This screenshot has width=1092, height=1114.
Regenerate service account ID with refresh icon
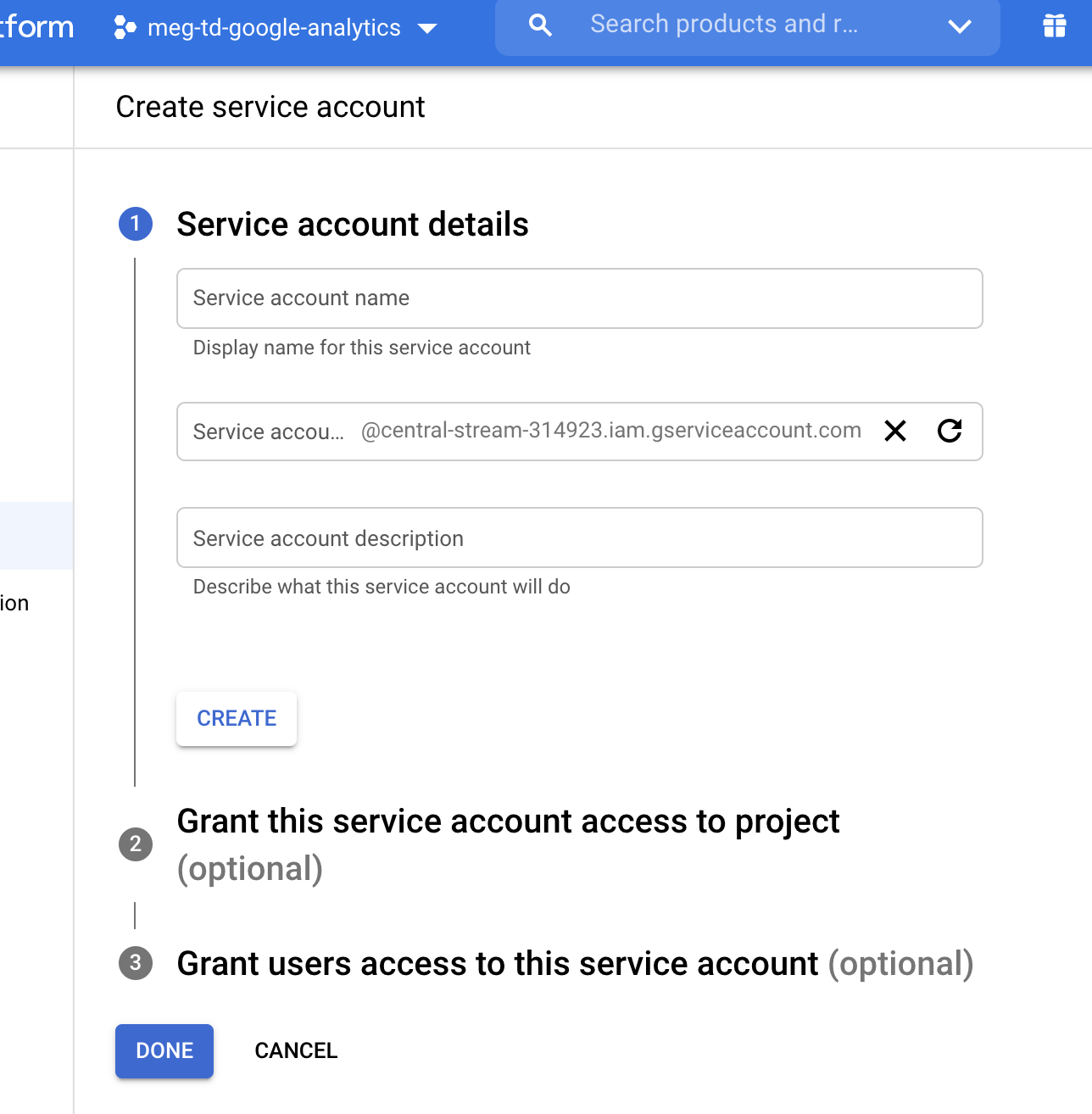click(x=950, y=431)
